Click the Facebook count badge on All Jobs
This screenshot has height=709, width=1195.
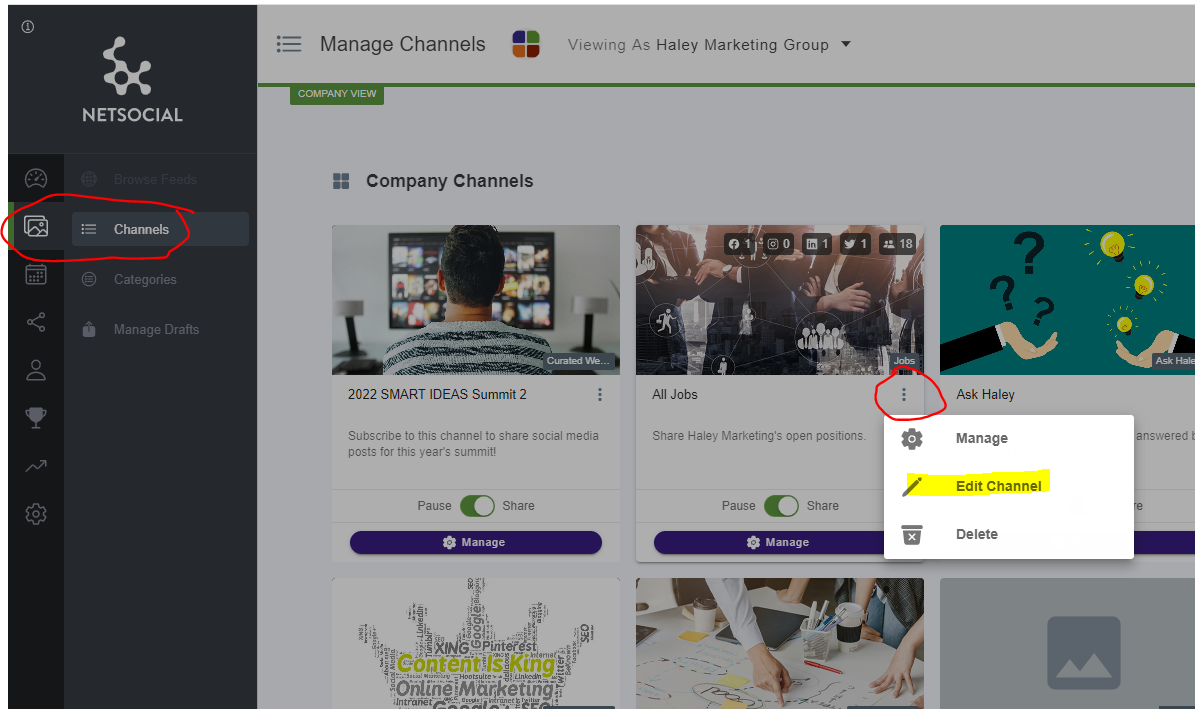click(x=739, y=244)
